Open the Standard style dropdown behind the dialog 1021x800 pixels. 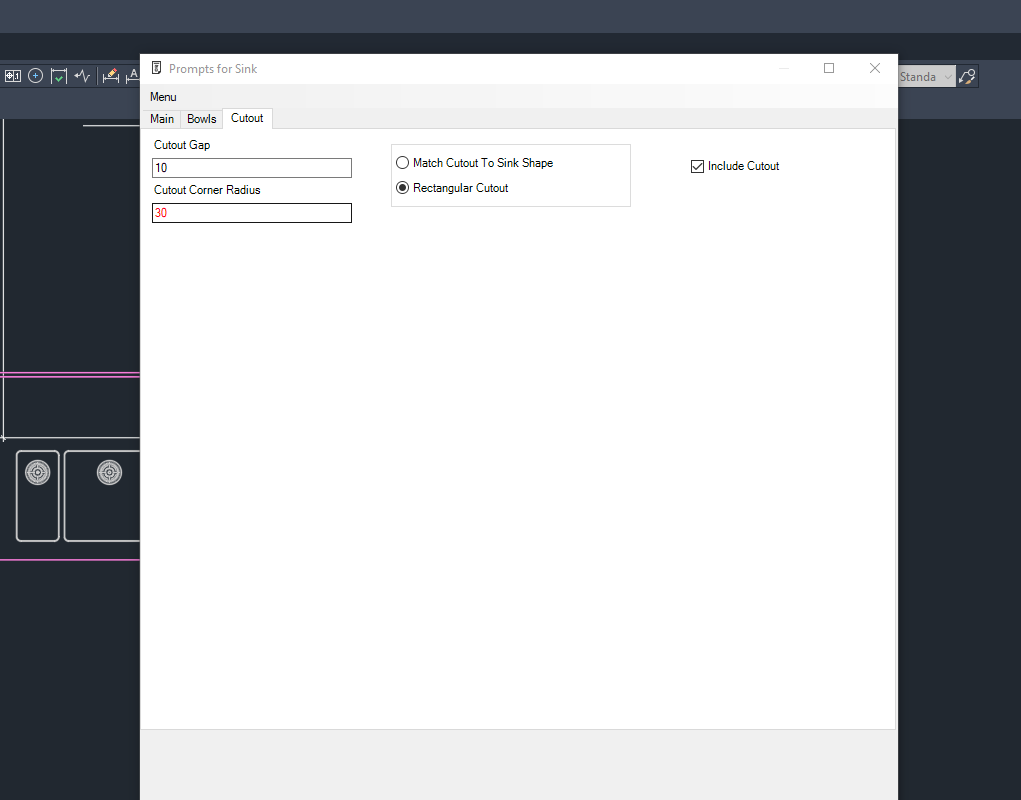tap(927, 77)
